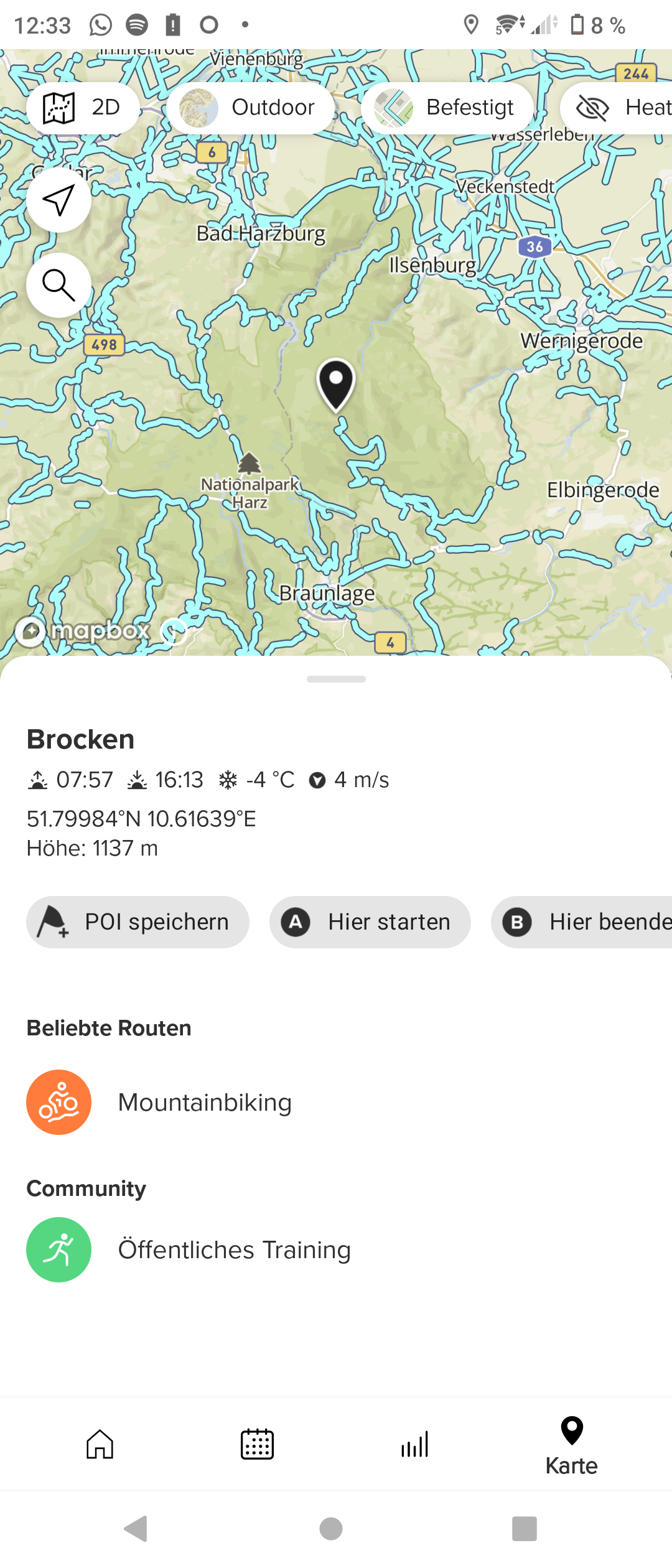Screen dimensions: 672x1568
Task: Open the home tab icon
Action: coord(100,1444)
